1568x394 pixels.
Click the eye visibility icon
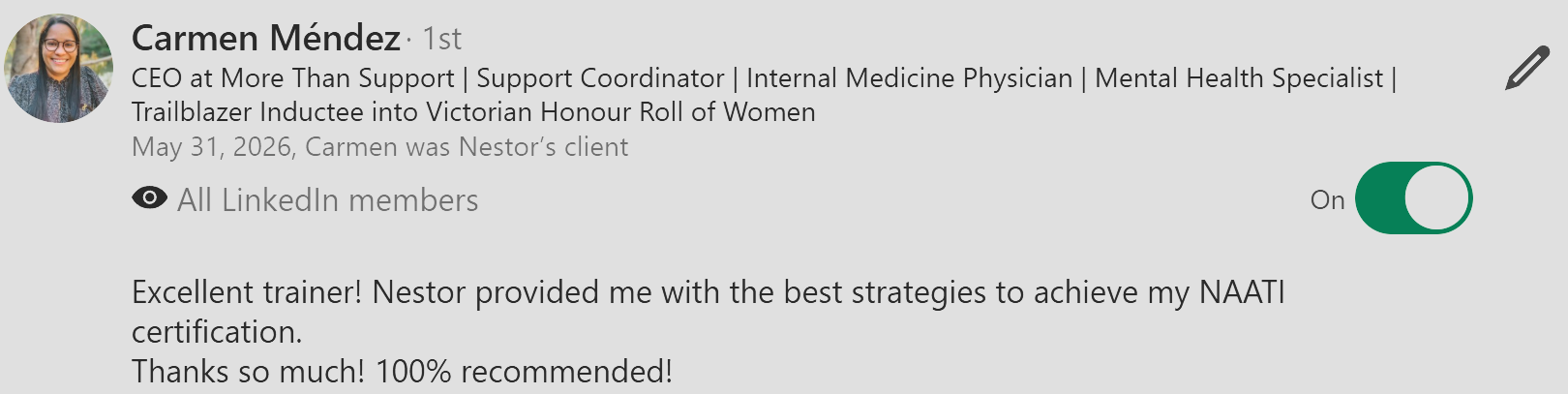pos(149,198)
